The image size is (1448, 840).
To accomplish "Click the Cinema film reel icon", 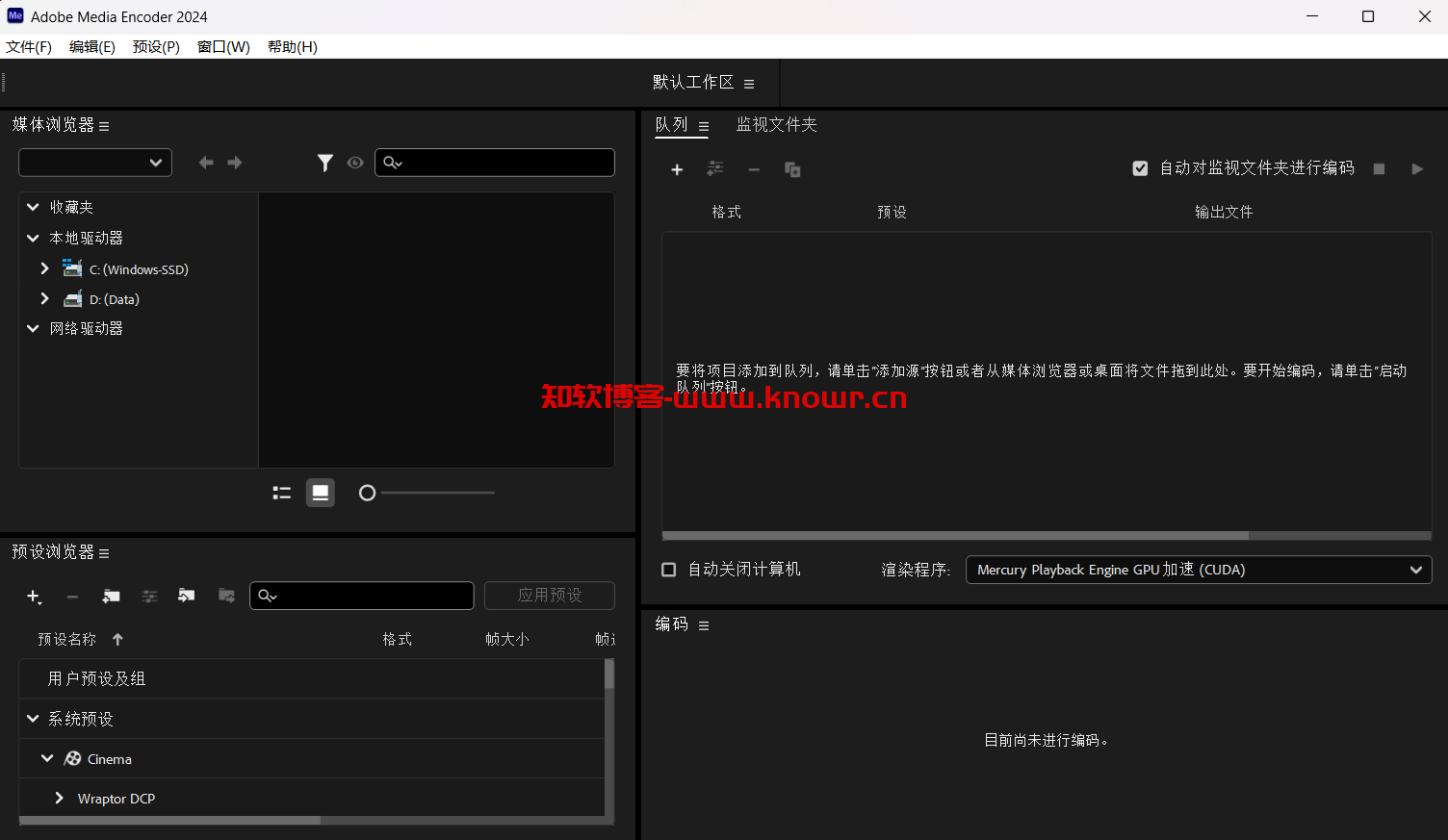I will (72, 758).
